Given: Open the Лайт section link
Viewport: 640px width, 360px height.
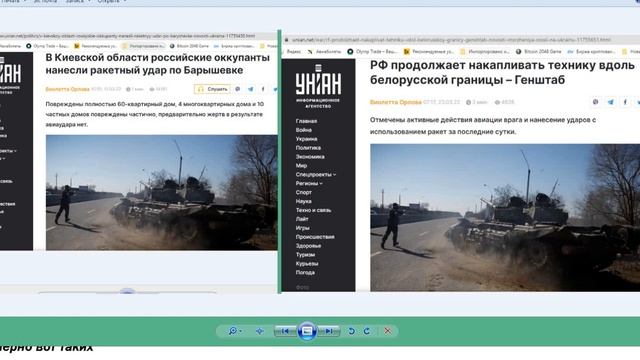Looking at the screenshot, I should coord(302,219).
